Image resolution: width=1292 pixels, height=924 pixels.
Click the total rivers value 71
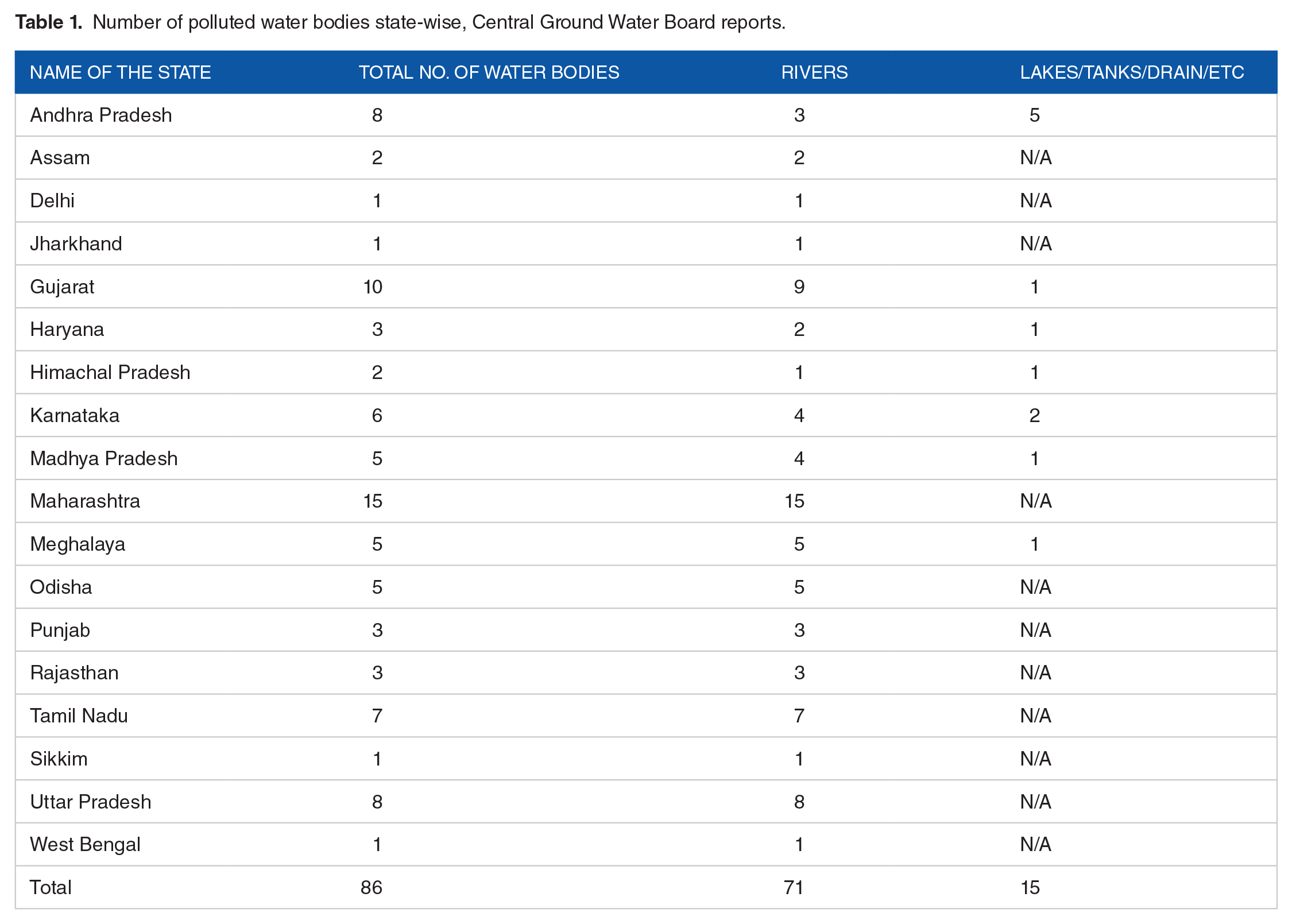[793, 888]
